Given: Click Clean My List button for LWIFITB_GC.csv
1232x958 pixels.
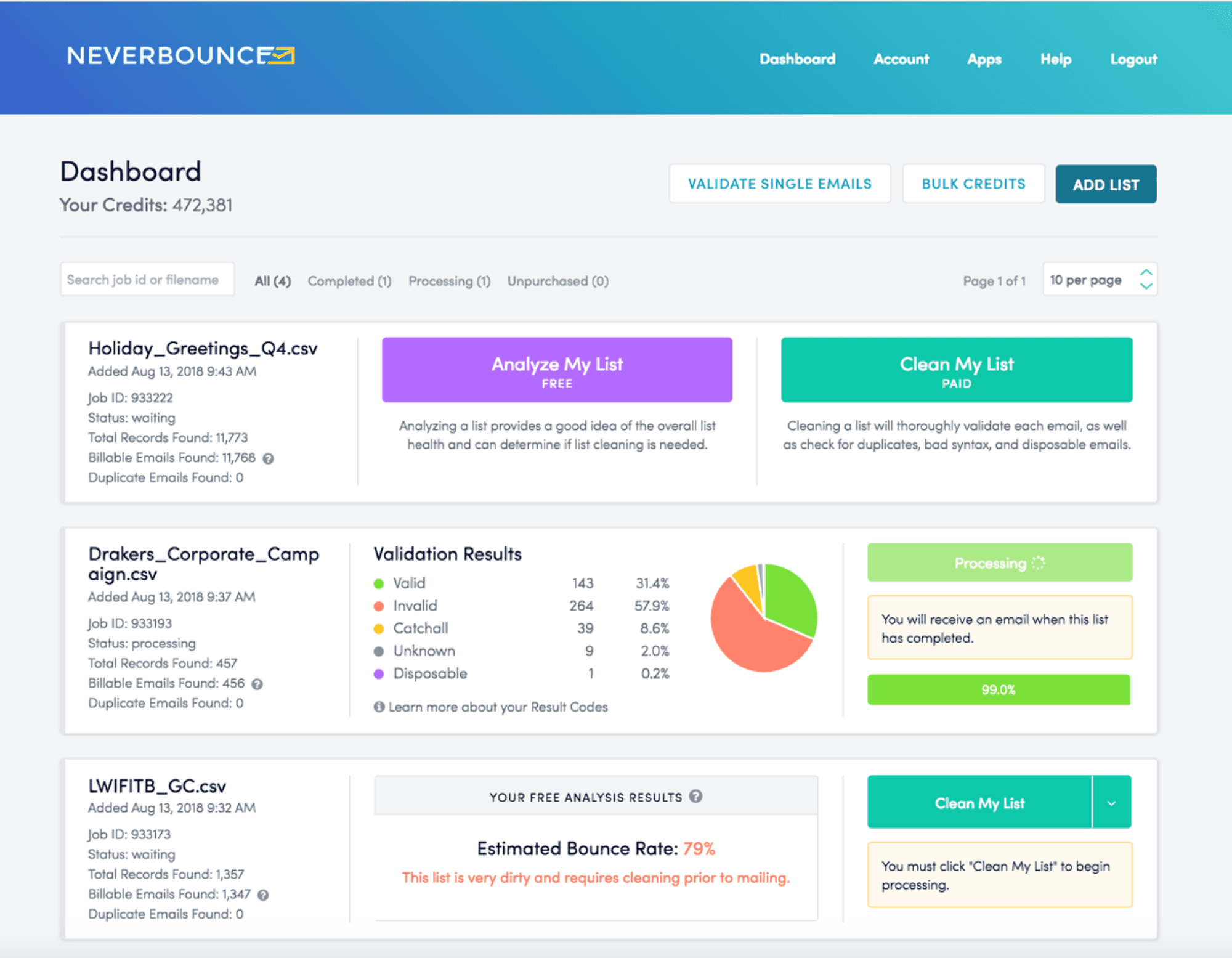Looking at the screenshot, I should coord(979,803).
